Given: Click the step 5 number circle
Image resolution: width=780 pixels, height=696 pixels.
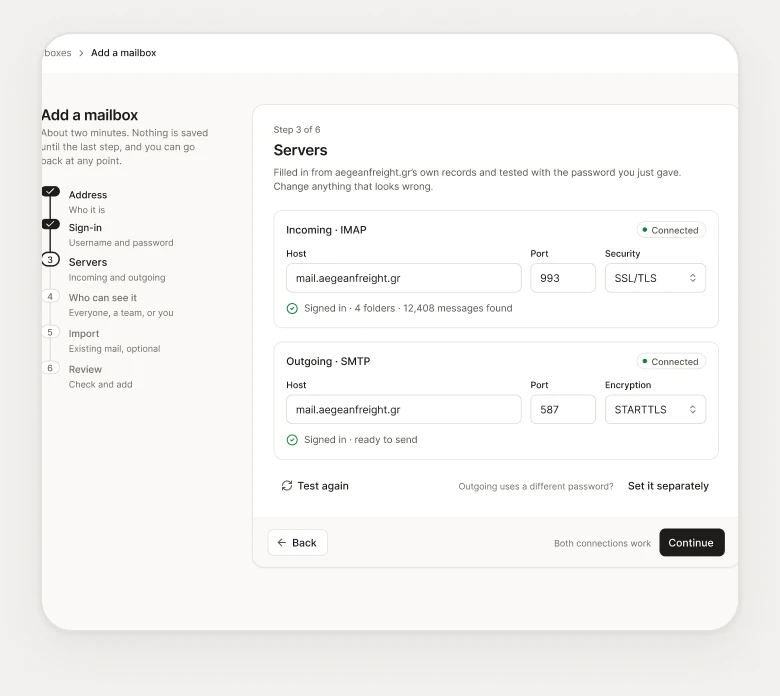Looking at the screenshot, I should click(x=50, y=332).
